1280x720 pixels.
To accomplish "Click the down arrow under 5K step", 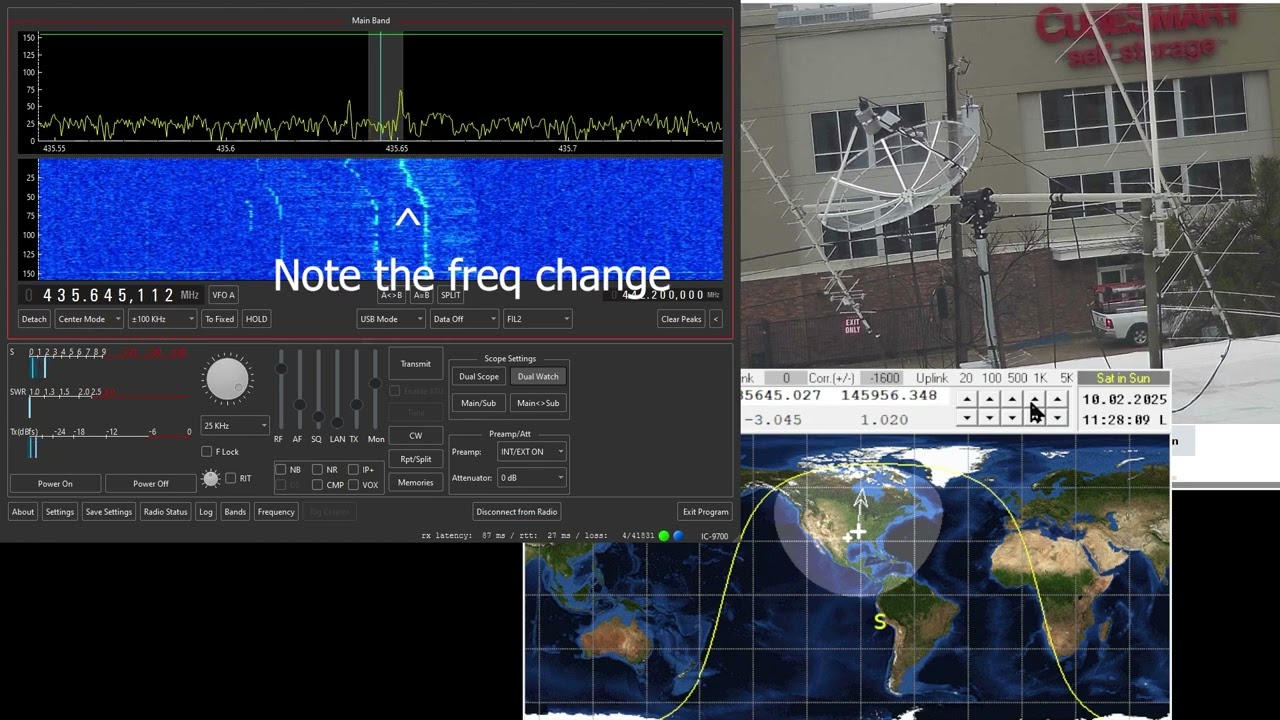I will [x=1058, y=418].
